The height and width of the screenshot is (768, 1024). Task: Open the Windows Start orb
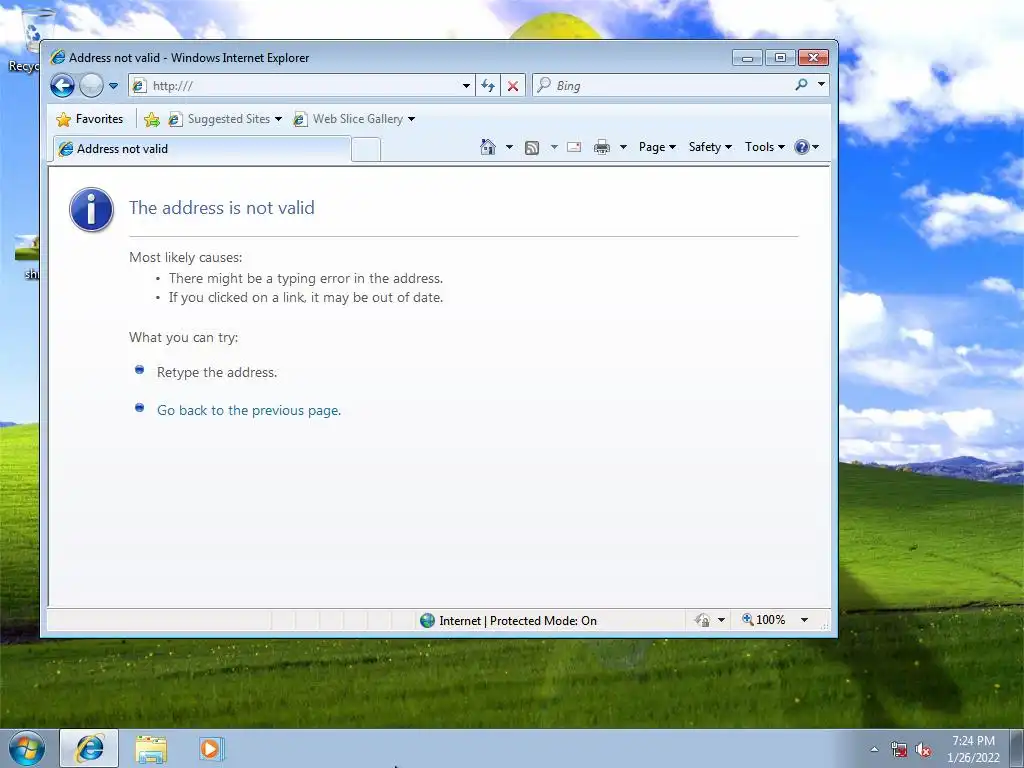pos(27,748)
